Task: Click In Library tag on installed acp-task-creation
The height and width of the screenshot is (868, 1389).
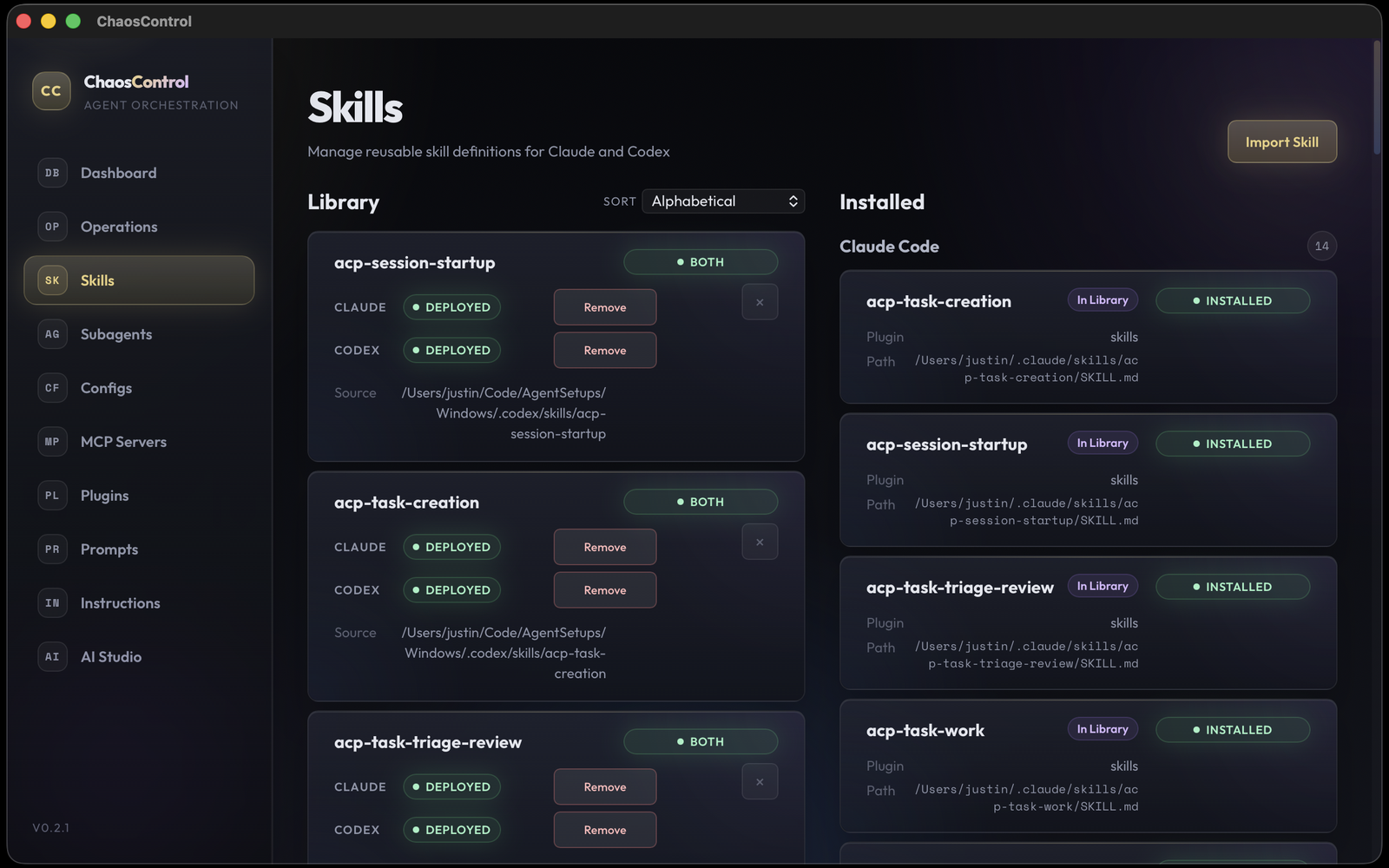Action: point(1103,300)
